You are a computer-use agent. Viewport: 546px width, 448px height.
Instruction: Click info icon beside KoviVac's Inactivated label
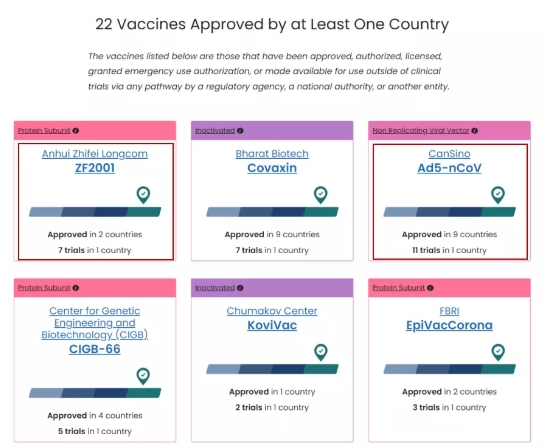tap(240, 288)
